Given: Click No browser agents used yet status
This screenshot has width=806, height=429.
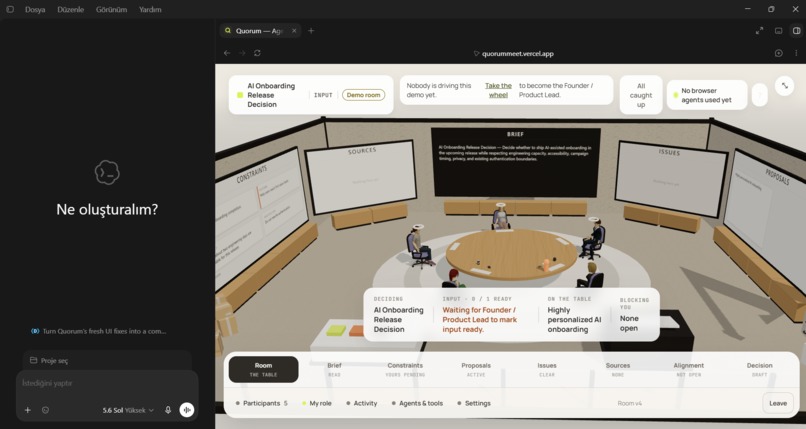Looking at the screenshot, I should click(x=707, y=95).
